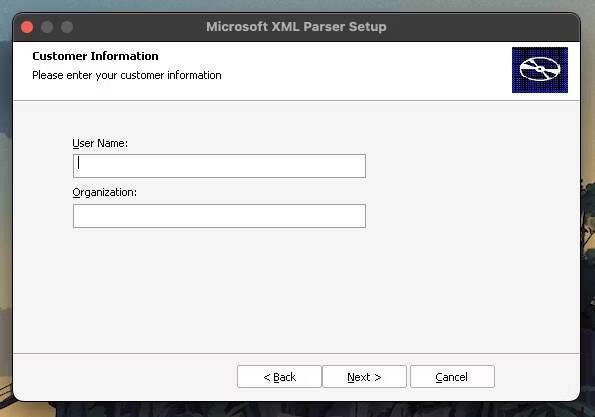Click the 'Please enter your customer information' text

pyautogui.click(x=127, y=76)
